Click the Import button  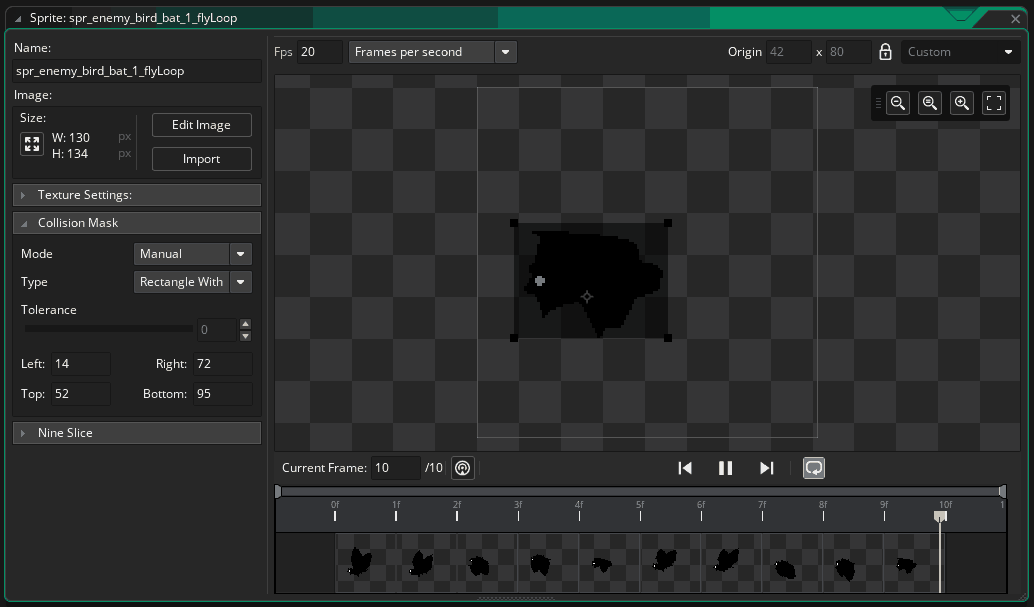[x=201, y=159]
